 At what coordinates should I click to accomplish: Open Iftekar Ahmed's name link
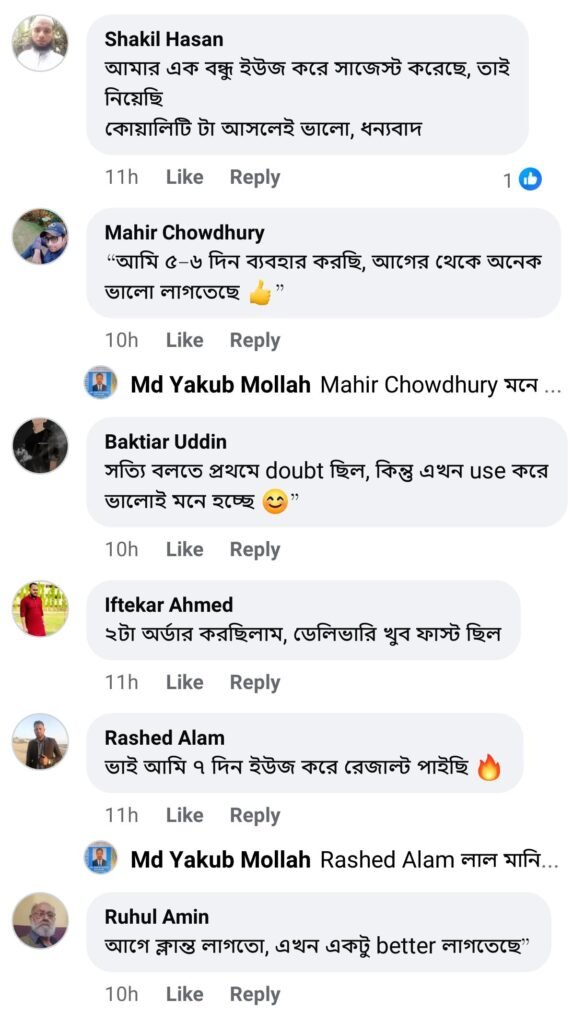(168, 605)
